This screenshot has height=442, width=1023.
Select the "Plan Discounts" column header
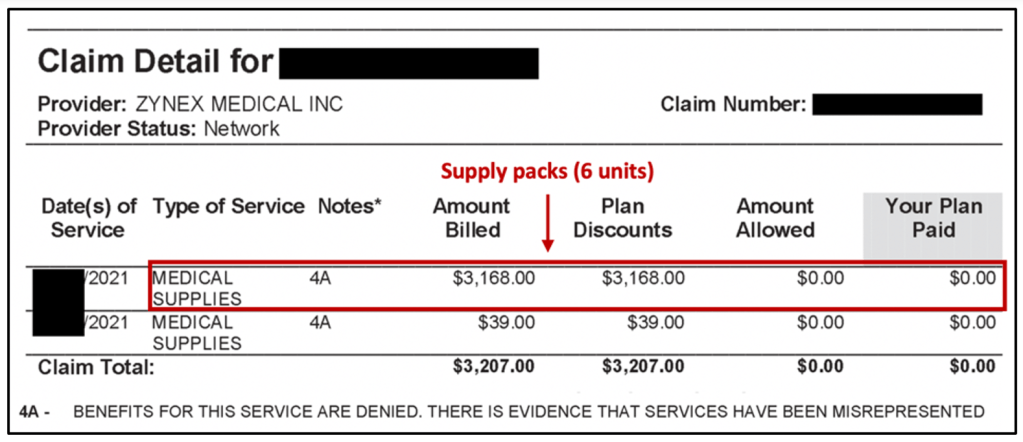[x=624, y=218]
